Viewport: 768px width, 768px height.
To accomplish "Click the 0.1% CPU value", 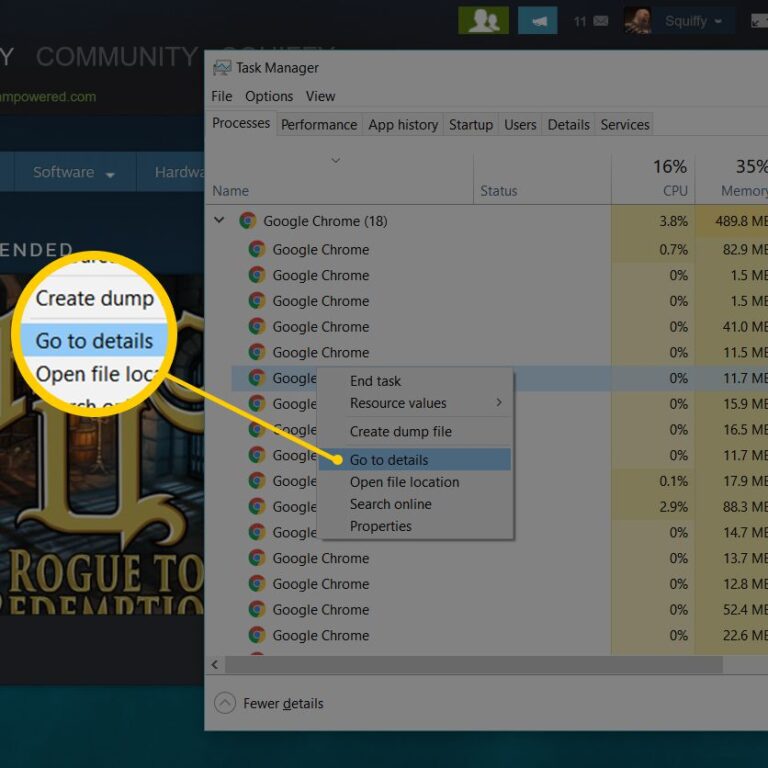I will (x=673, y=481).
